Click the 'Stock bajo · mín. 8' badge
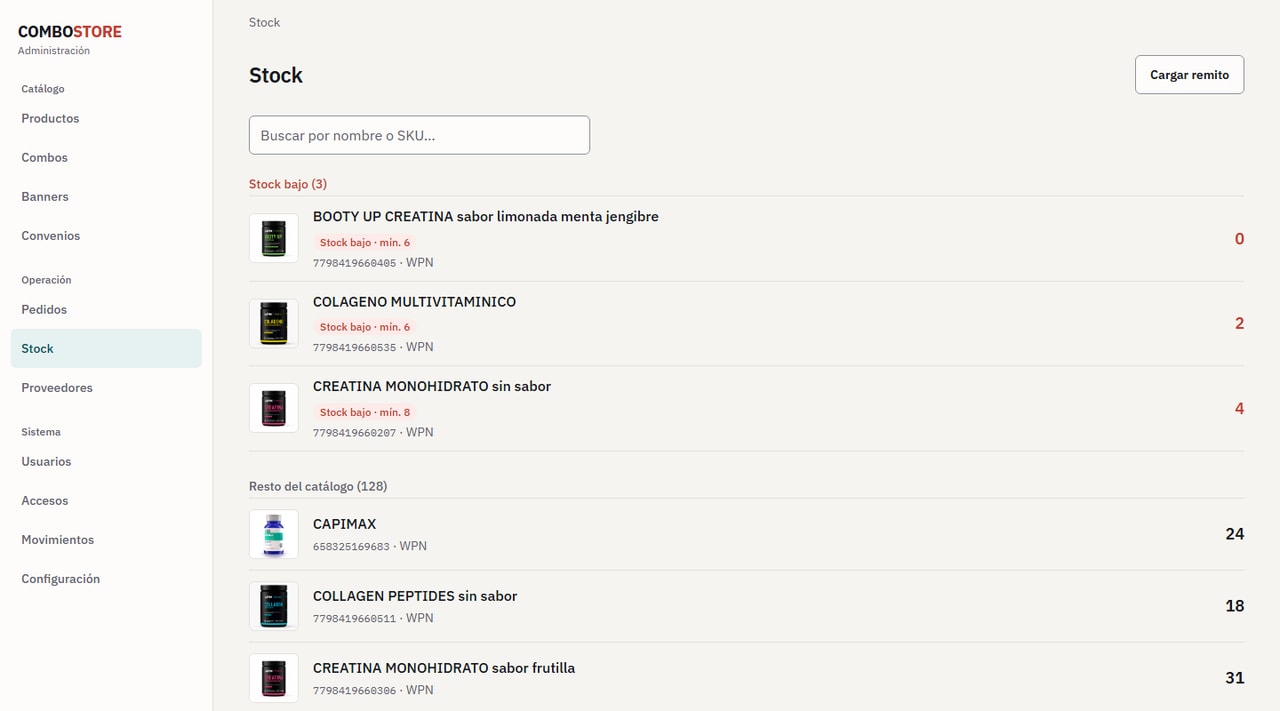Image resolution: width=1280 pixels, height=711 pixels. [365, 412]
